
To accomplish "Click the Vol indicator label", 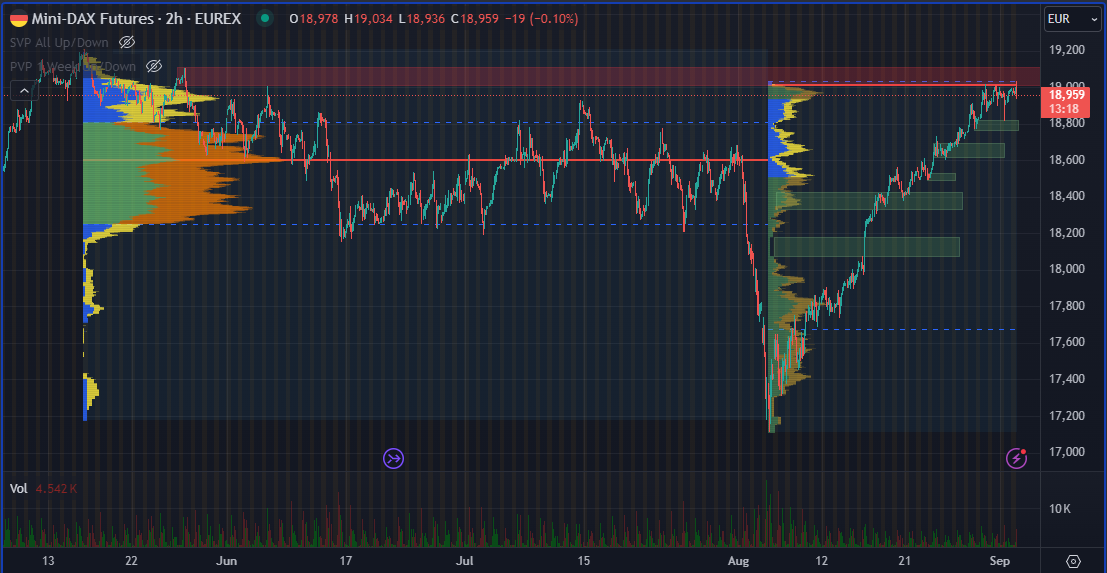I will (18, 488).
